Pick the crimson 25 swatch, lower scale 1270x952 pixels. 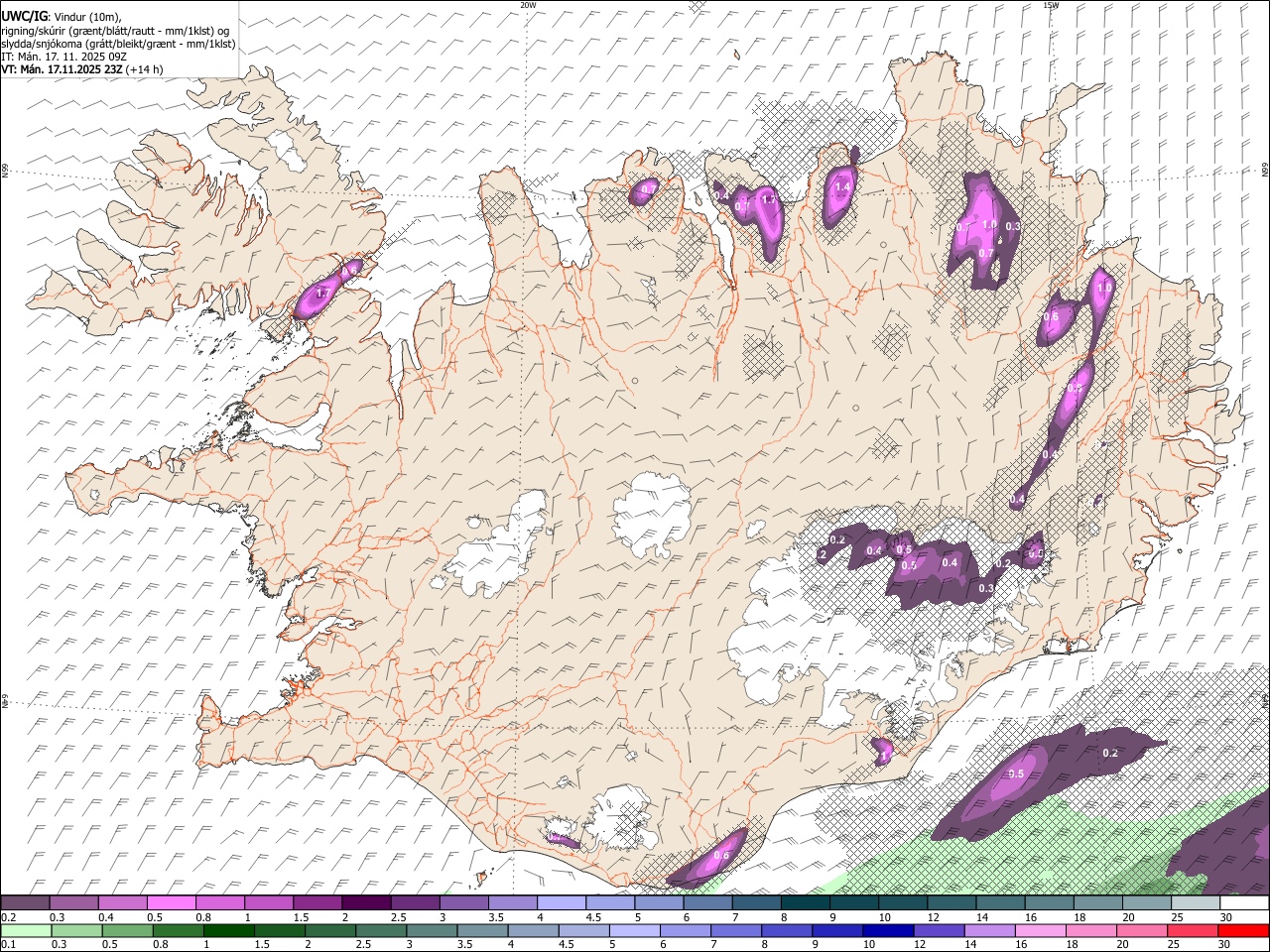[x=1194, y=931]
